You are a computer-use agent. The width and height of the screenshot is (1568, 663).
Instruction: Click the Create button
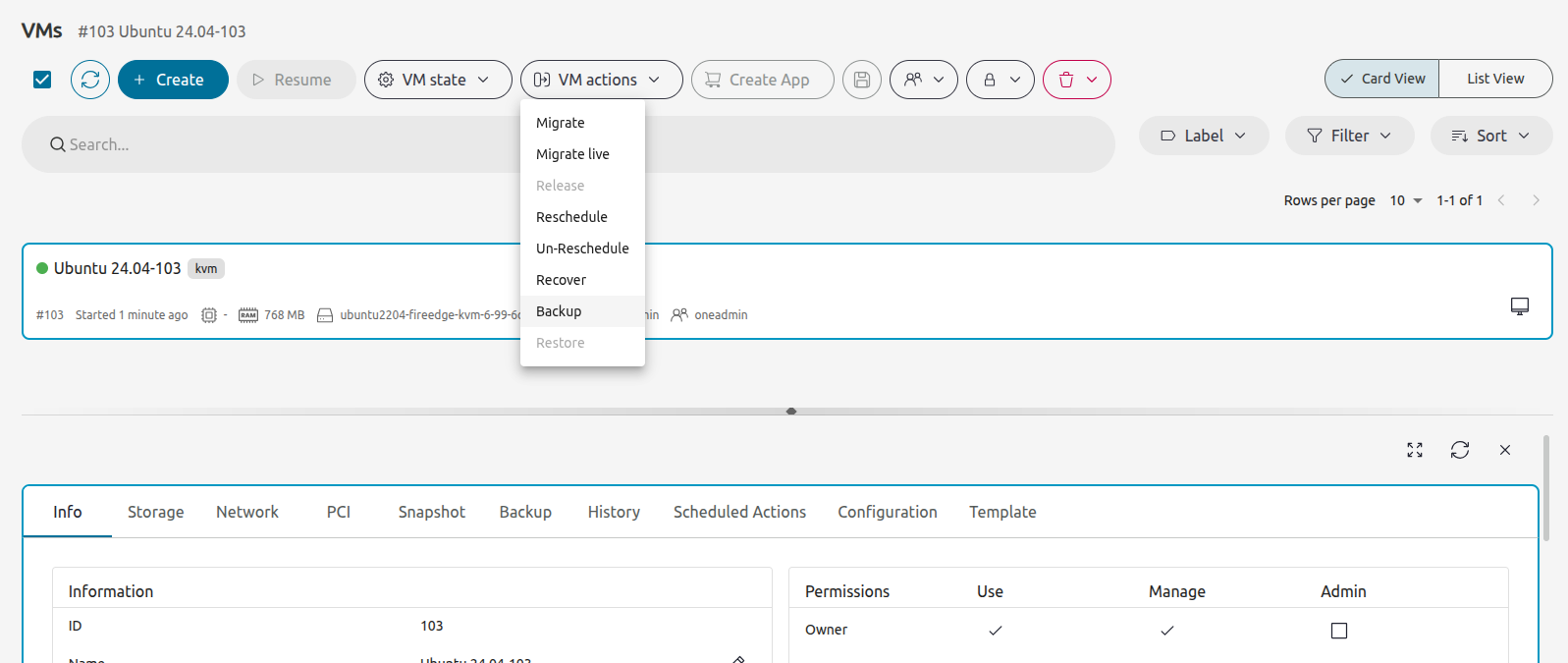point(173,80)
